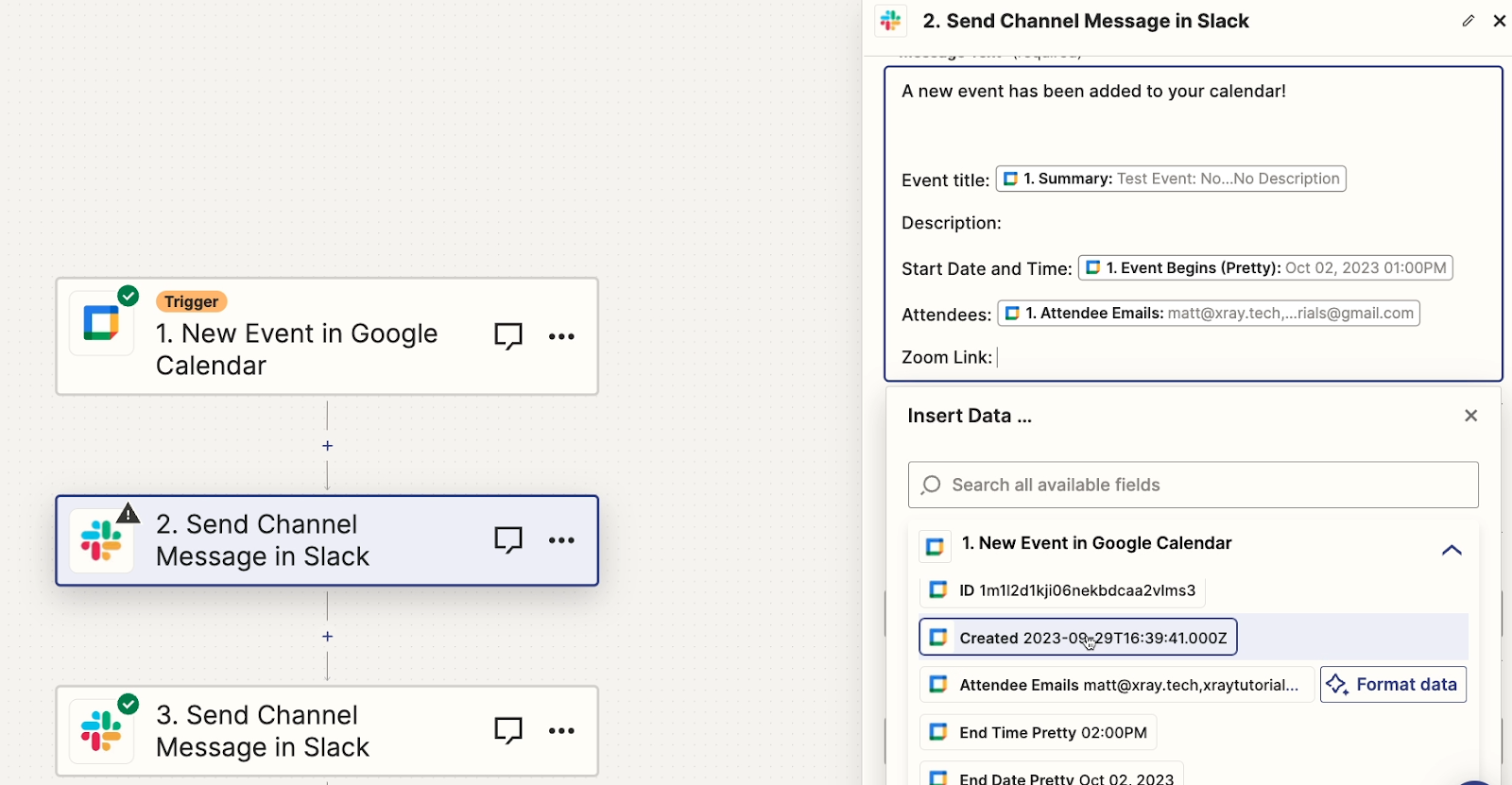Insert the End Date Pretty field
This screenshot has height=785, width=1512.
click(1051, 776)
